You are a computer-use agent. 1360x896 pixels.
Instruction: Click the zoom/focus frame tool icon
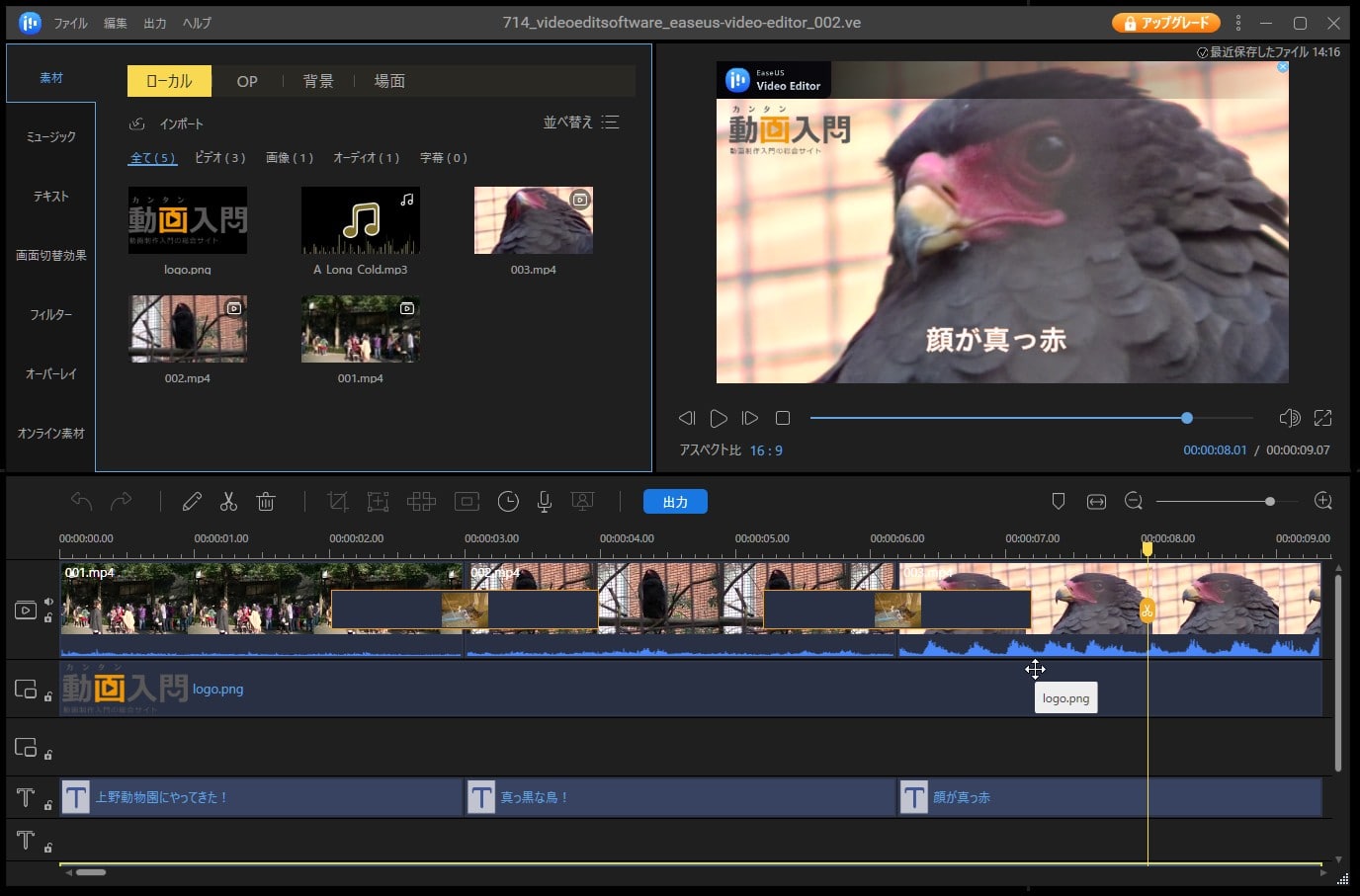tap(378, 502)
